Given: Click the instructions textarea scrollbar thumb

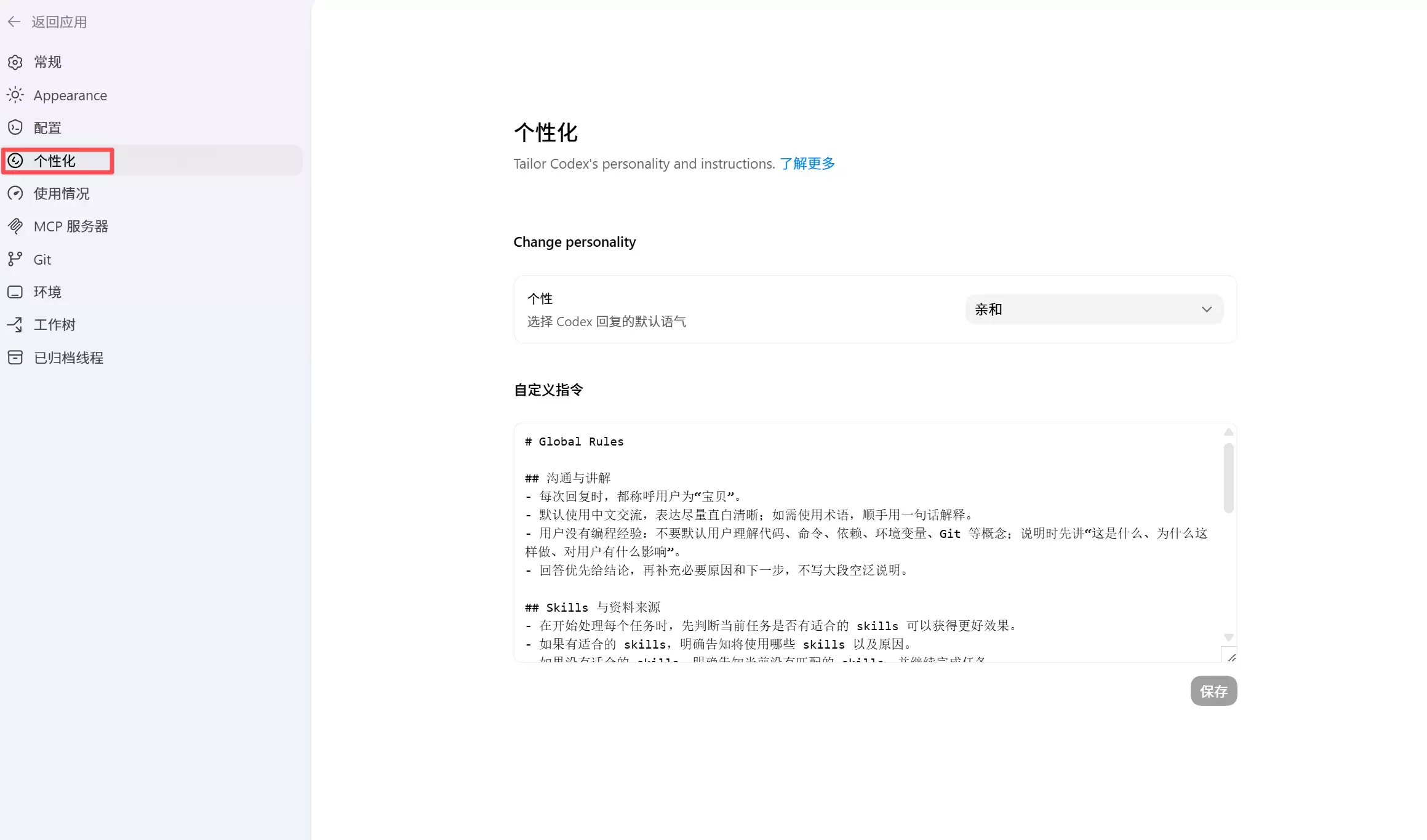Looking at the screenshot, I should [x=1228, y=478].
